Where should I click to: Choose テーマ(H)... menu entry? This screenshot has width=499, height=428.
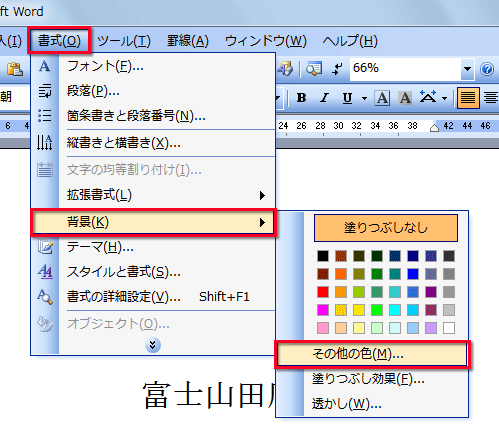(153, 247)
